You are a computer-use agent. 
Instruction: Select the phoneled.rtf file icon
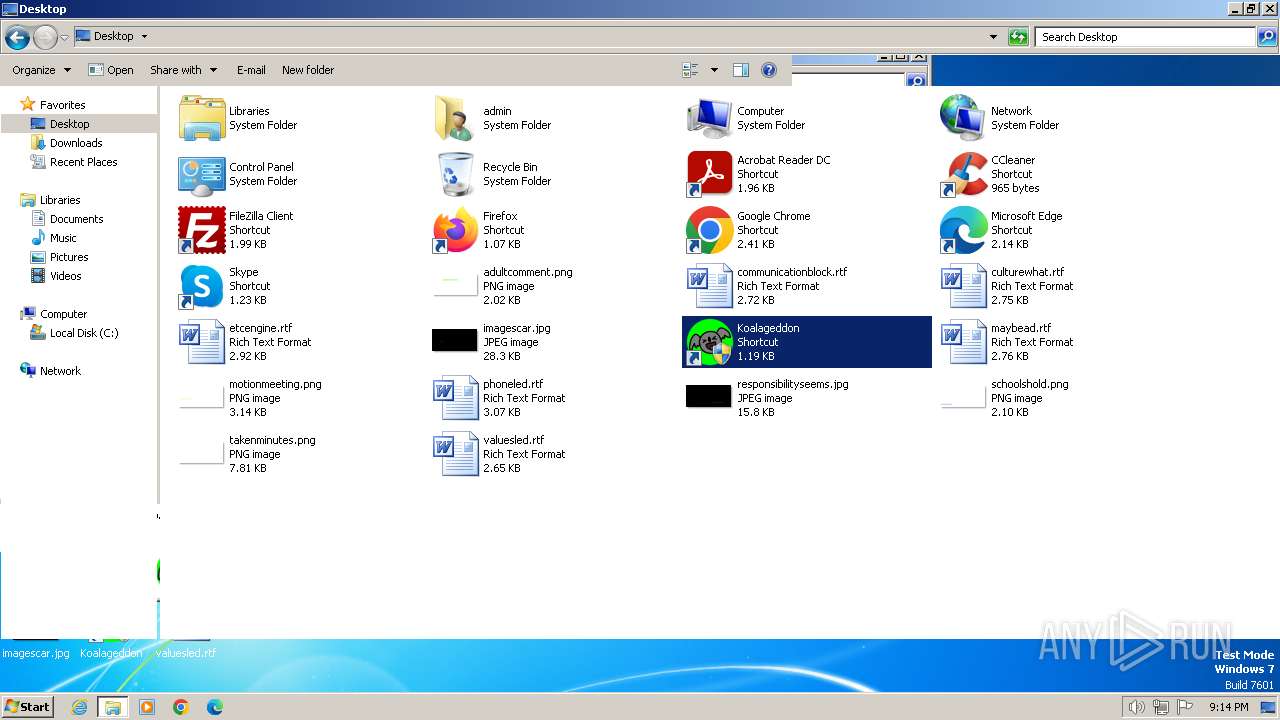click(456, 398)
